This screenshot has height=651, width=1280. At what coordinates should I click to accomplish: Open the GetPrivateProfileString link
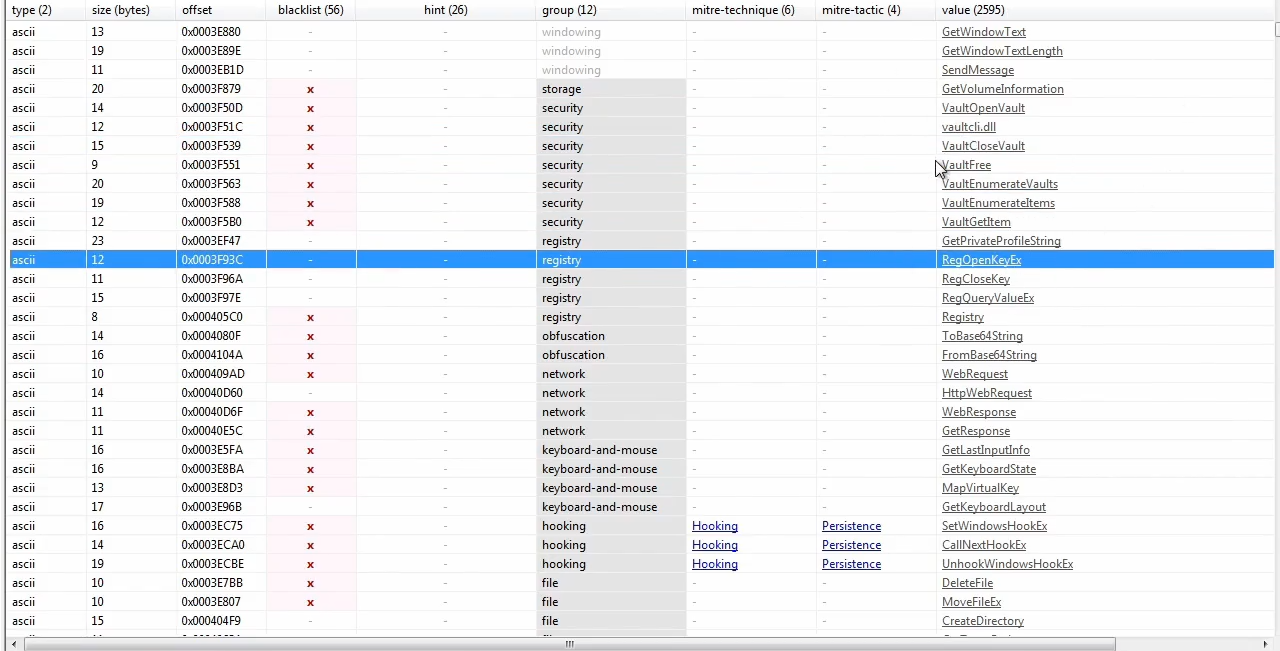click(1001, 241)
